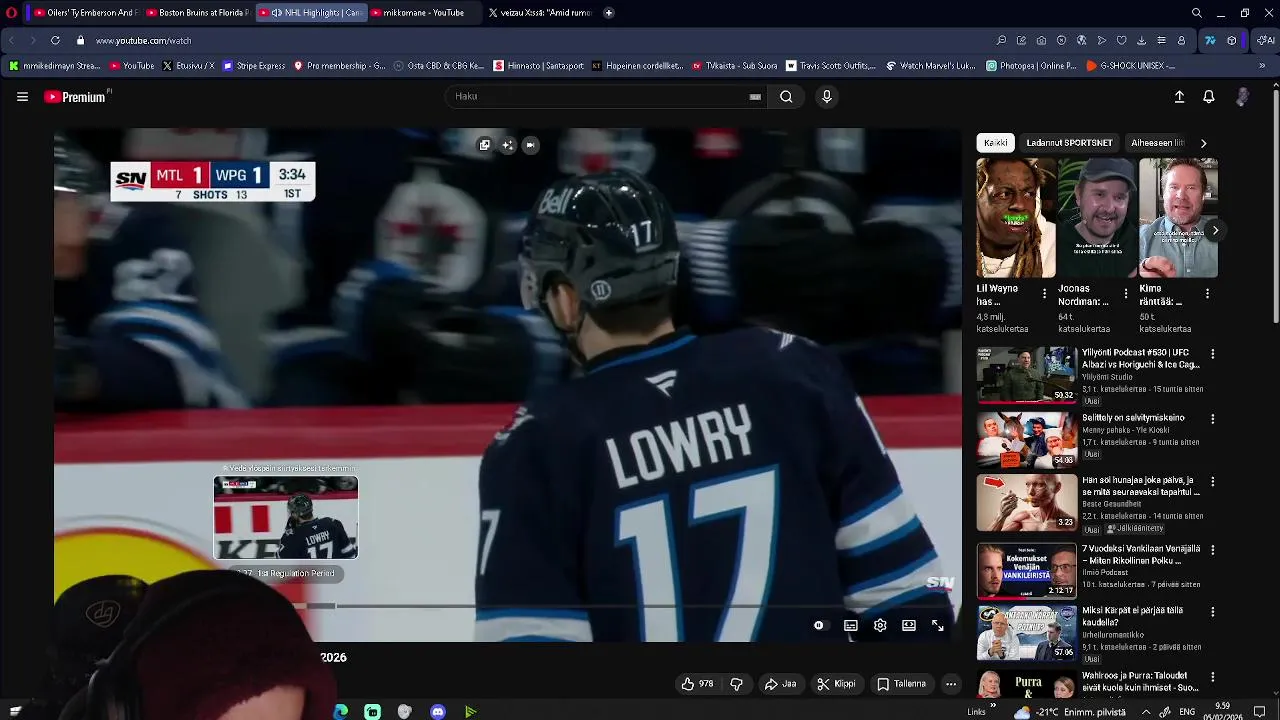This screenshot has height=720, width=1280.
Task: Expand the bookmarks bar overflow chevron
Action: coord(1262,66)
